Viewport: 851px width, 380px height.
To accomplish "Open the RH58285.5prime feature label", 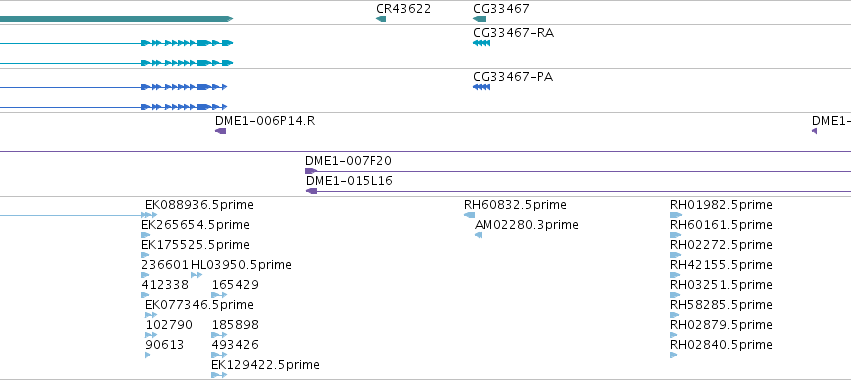I will tap(721, 305).
